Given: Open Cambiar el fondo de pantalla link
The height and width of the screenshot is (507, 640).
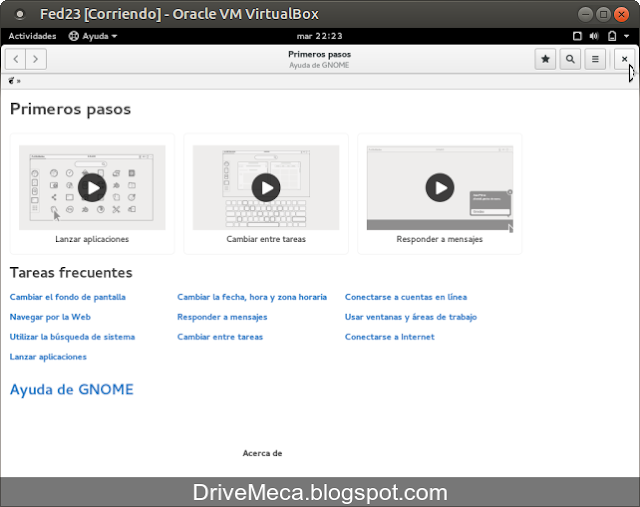Looking at the screenshot, I should (68, 297).
